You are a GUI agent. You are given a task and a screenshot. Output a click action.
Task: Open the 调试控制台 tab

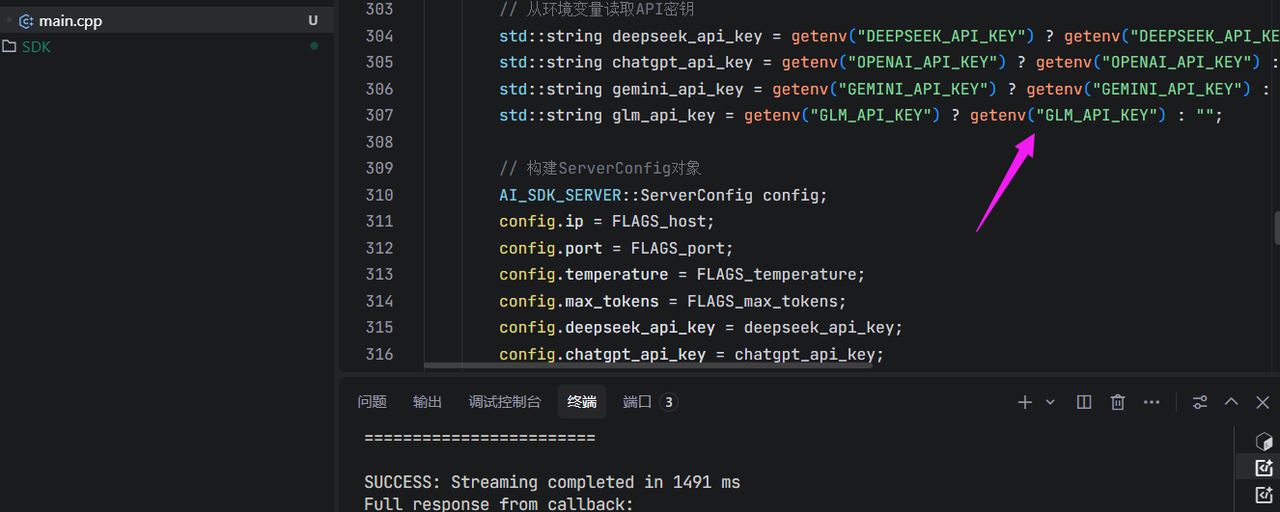(x=505, y=402)
